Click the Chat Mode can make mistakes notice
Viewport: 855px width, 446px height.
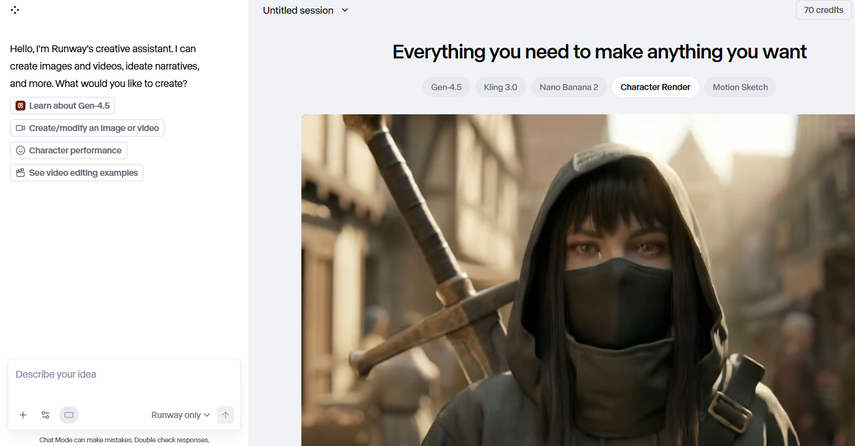tap(124, 439)
